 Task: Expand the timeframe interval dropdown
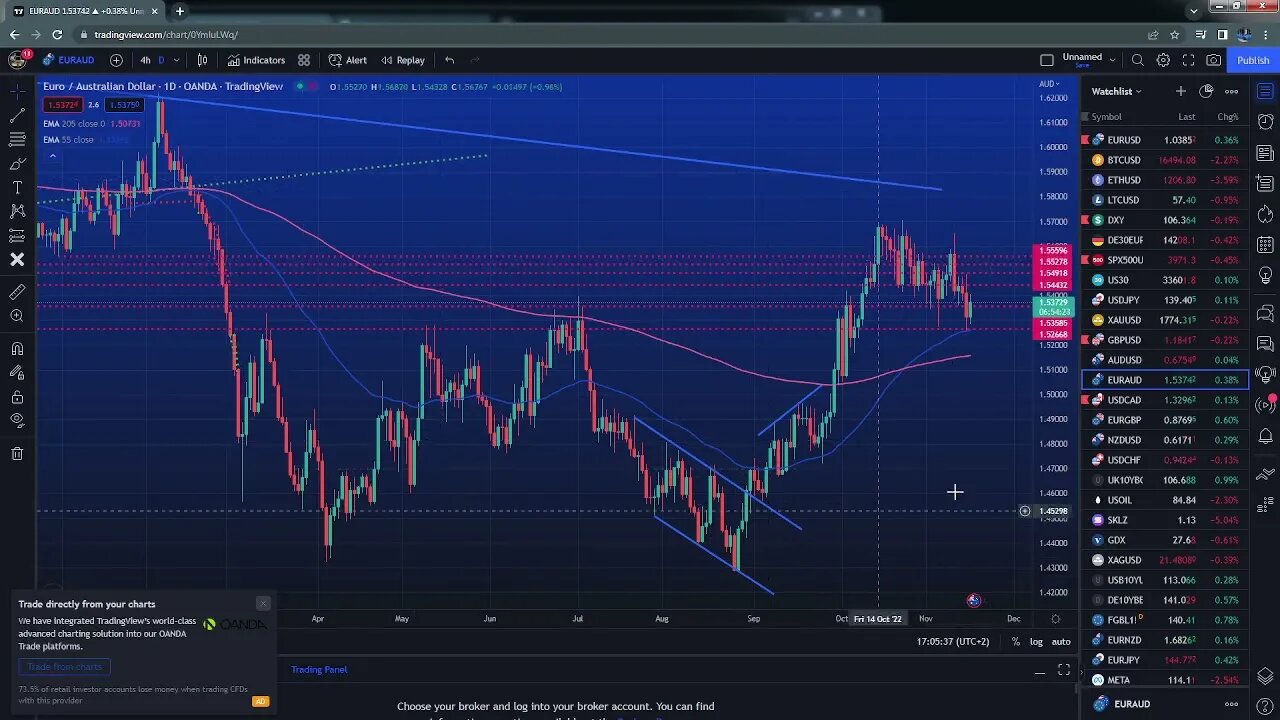[176, 60]
